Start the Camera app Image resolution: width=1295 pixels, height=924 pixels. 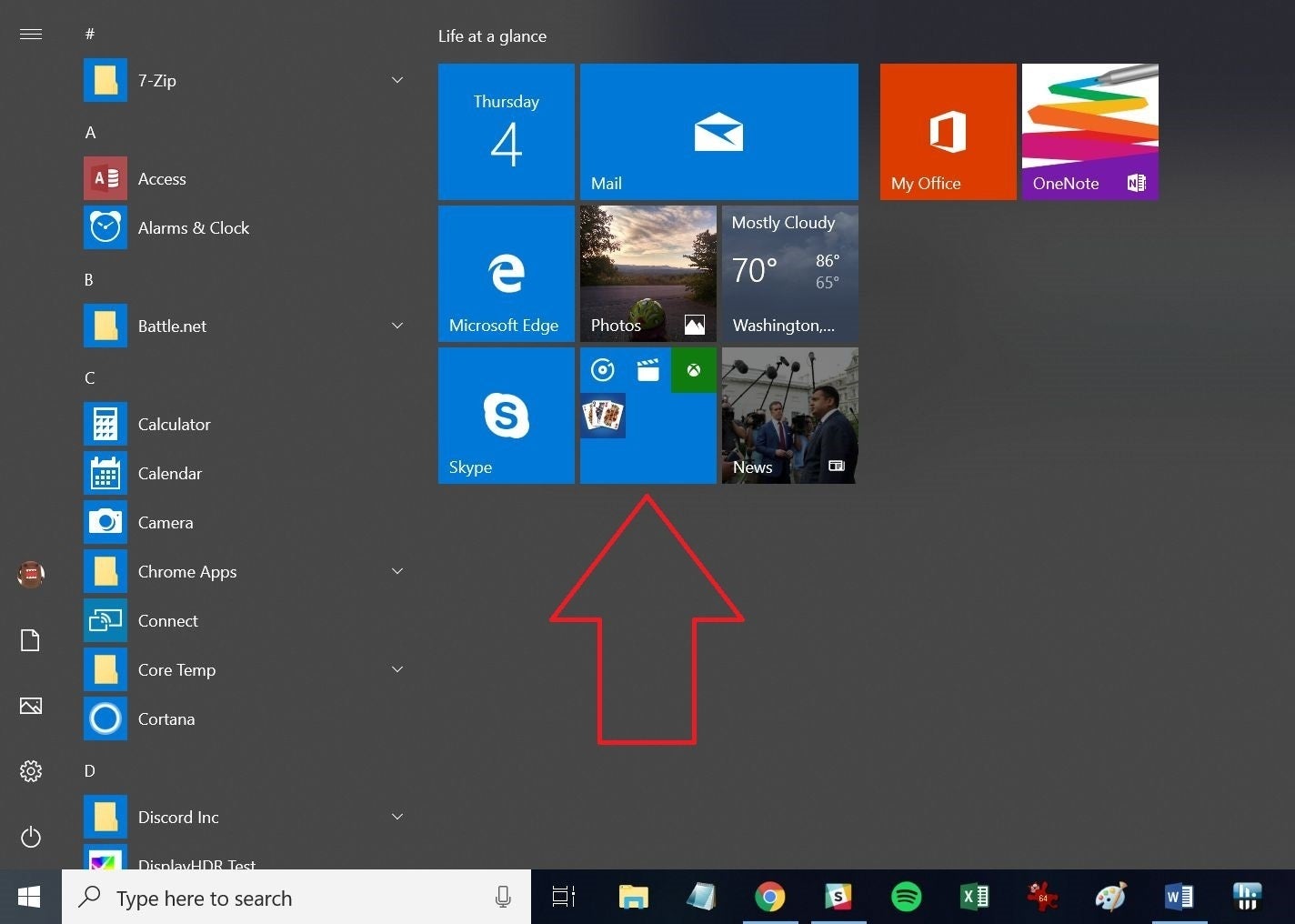pos(246,522)
